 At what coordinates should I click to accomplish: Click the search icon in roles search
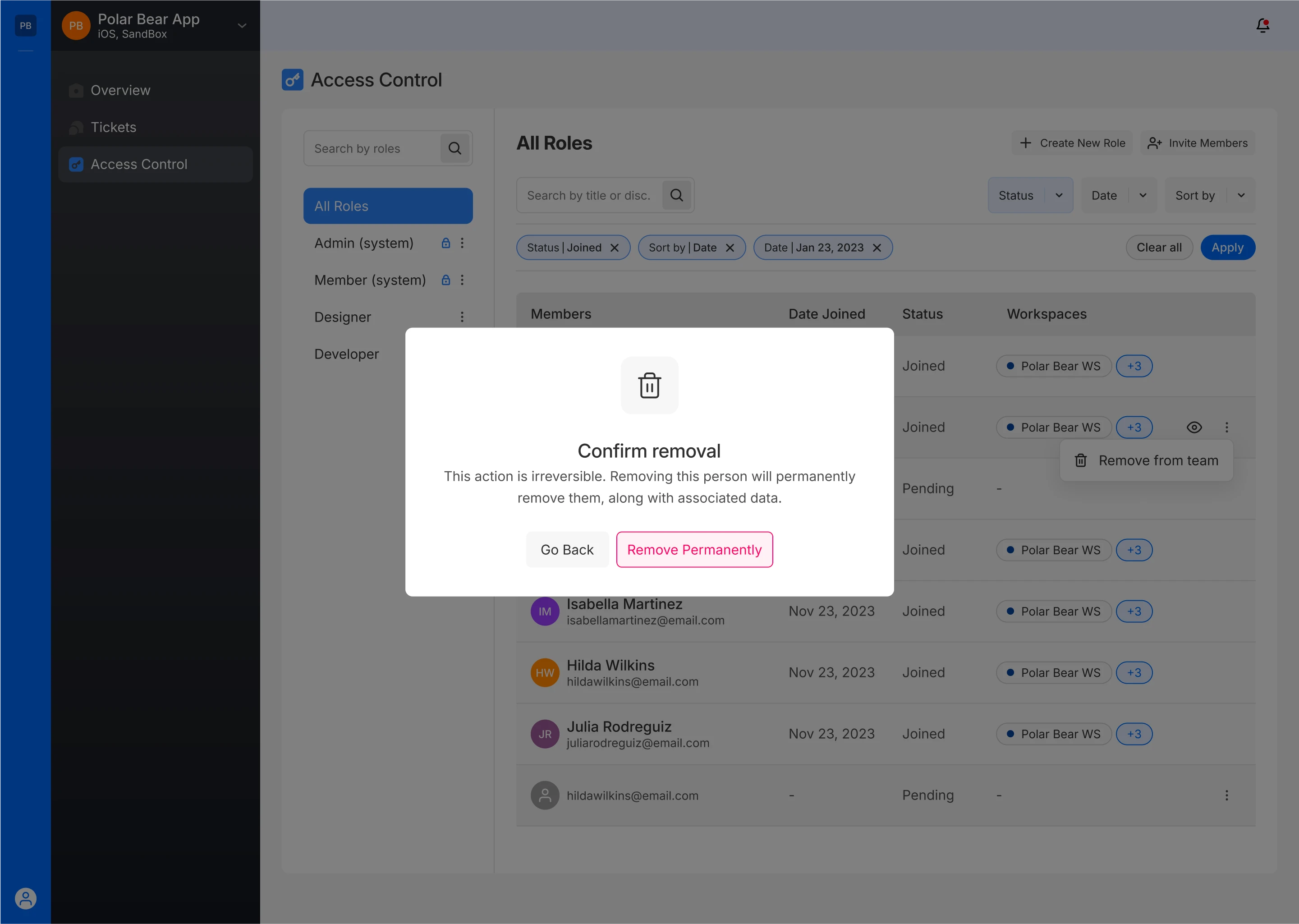tap(454, 148)
